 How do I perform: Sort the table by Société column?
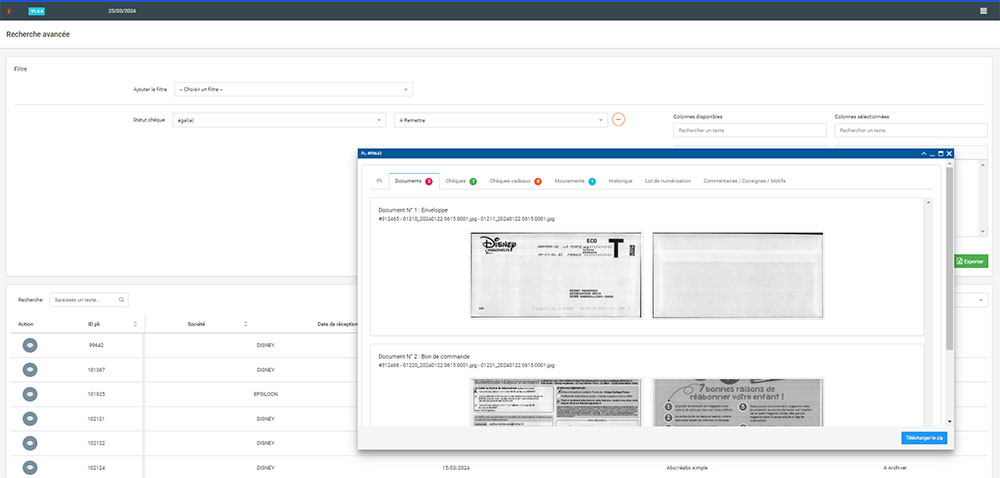245,324
